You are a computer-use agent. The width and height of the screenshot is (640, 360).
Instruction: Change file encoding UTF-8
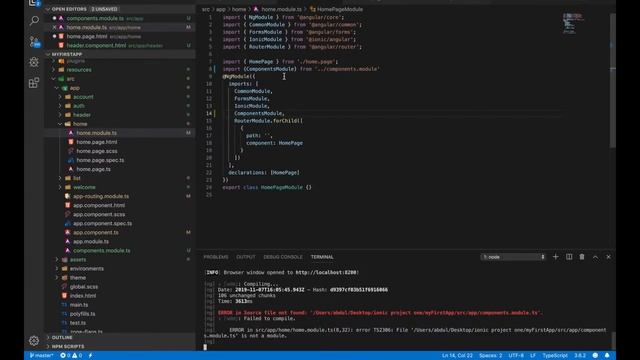516,356
